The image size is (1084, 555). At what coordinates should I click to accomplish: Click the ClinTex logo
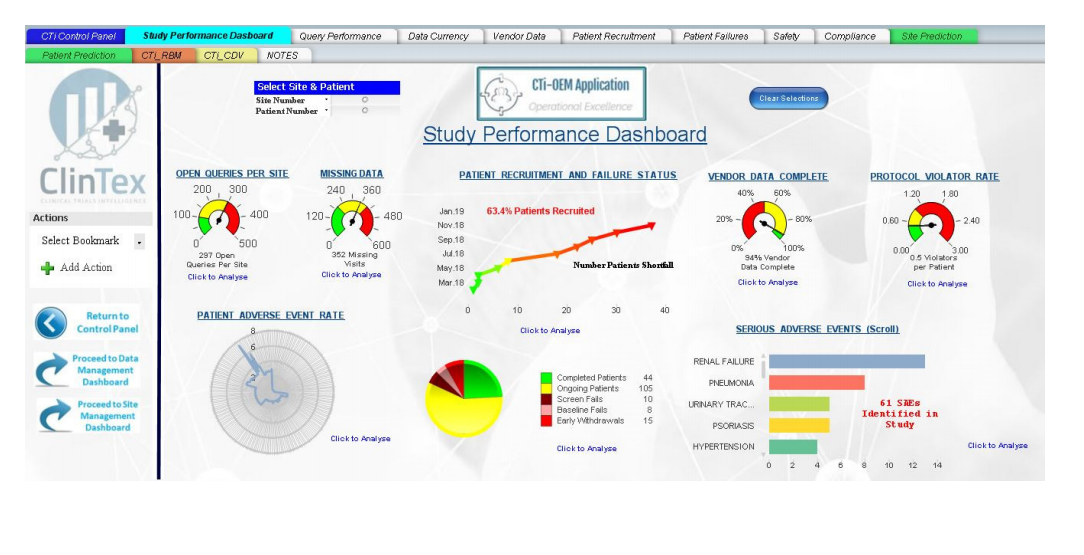click(93, 136)
